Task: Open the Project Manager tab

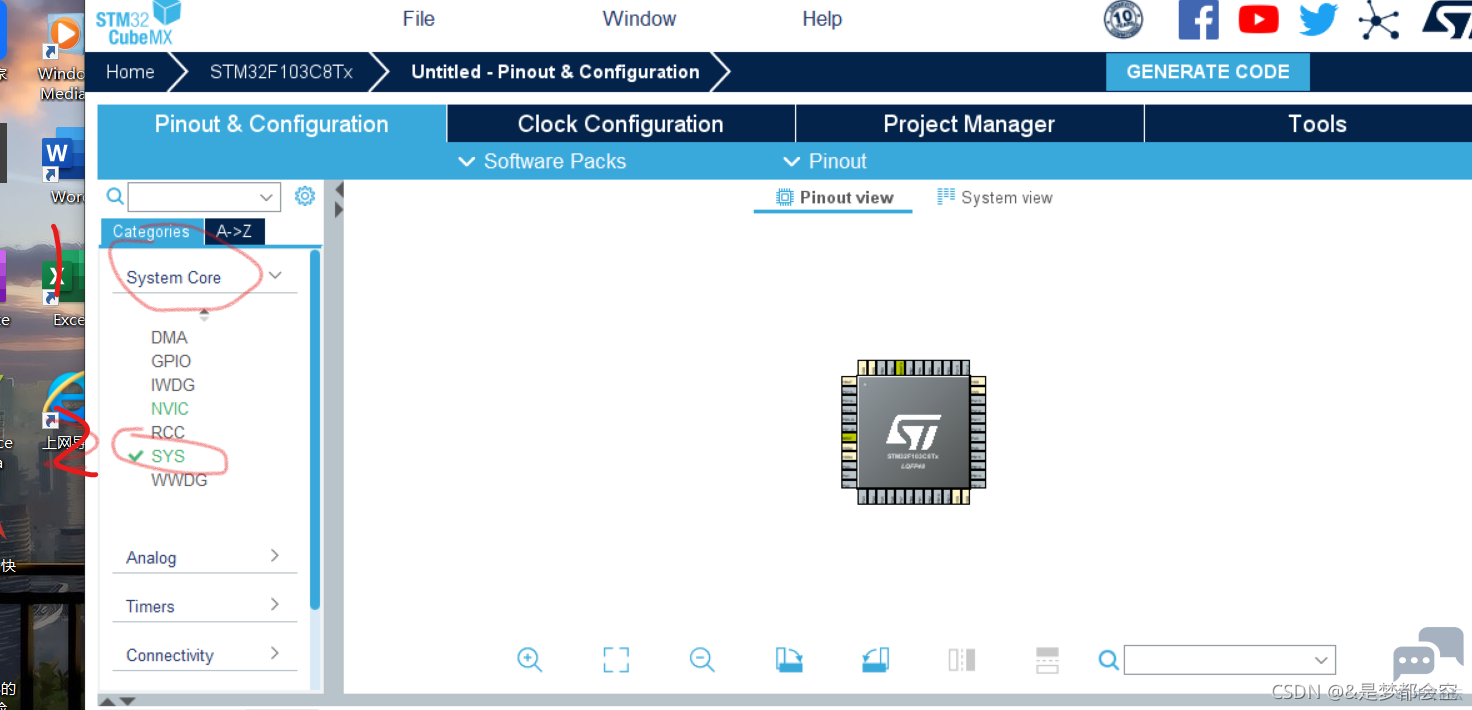Action: point(969,124)
